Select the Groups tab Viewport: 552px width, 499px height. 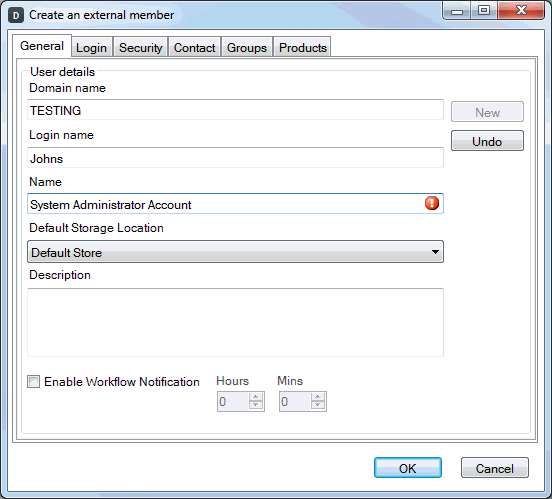pos(247,47)
